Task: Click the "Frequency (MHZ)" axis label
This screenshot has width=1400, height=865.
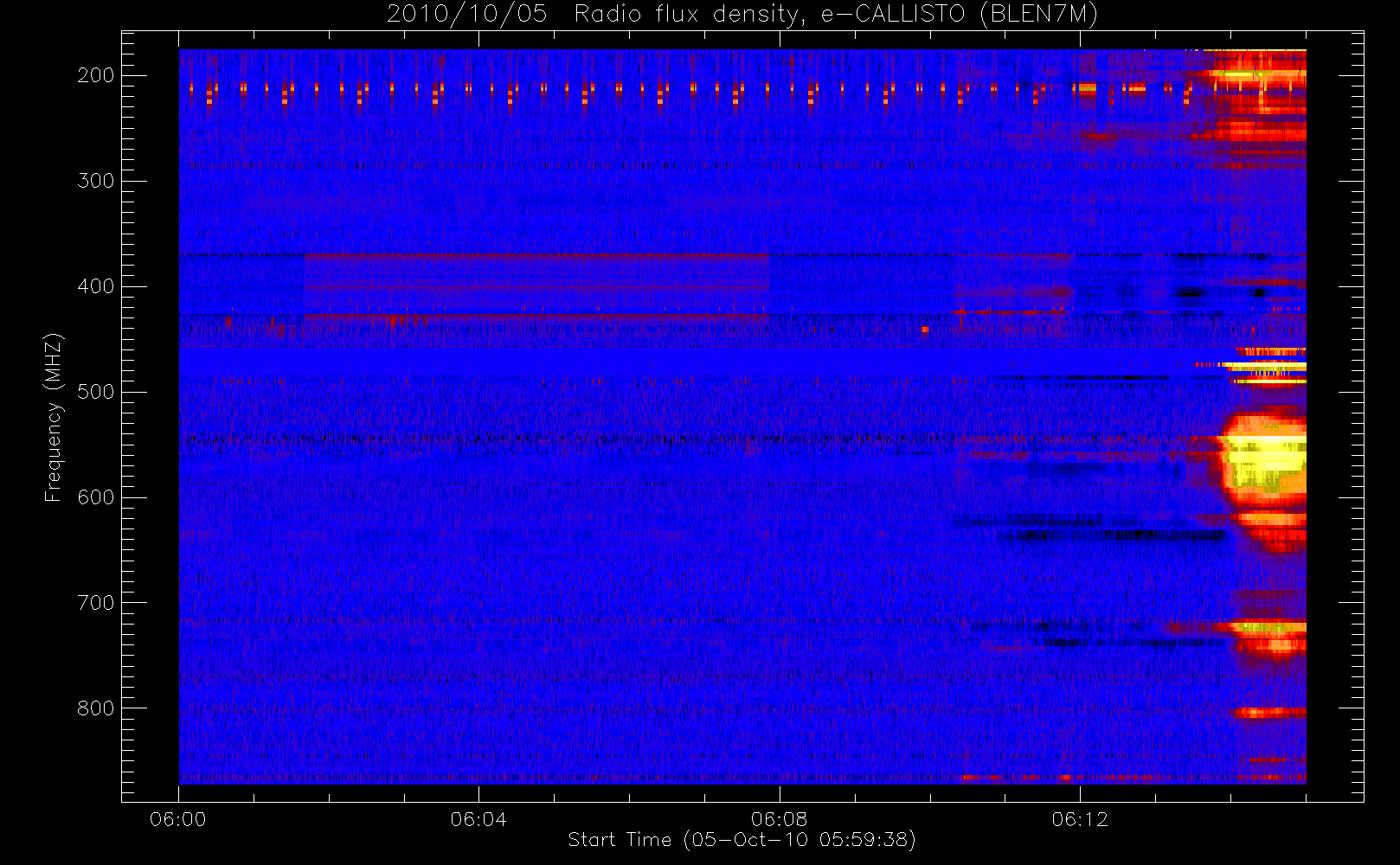Action: 54,417
